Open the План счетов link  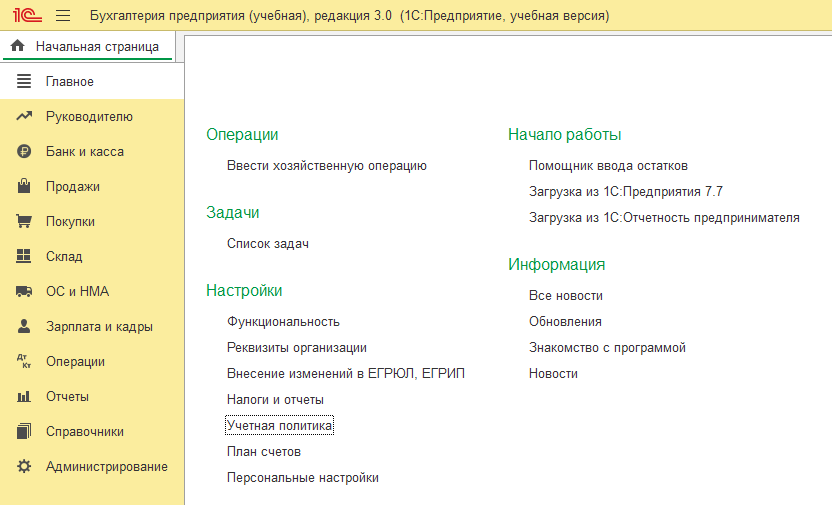[264, 451]
